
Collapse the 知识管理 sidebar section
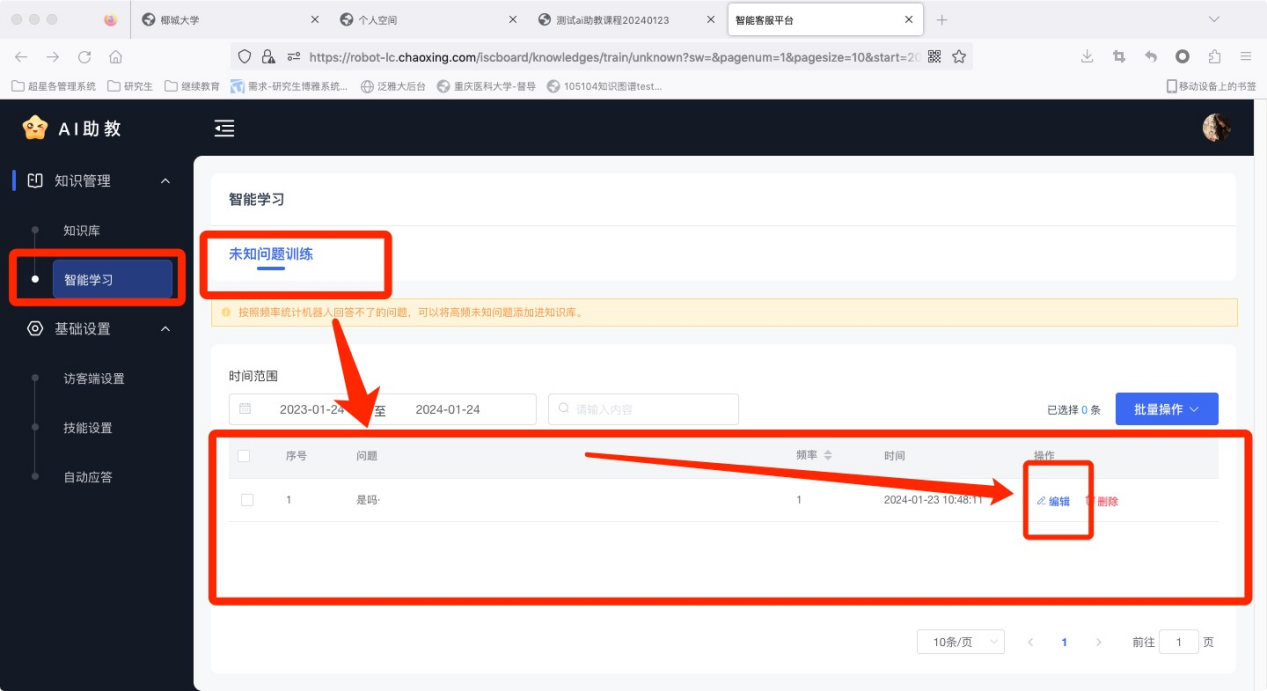[x=165, y=181]
